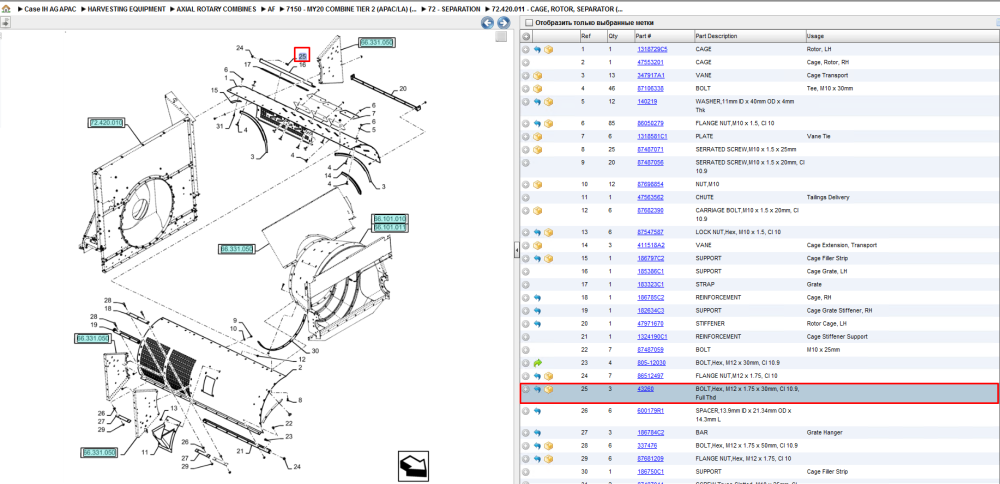
Task: Go to next figure with right arrow
Action: point(503,23)
